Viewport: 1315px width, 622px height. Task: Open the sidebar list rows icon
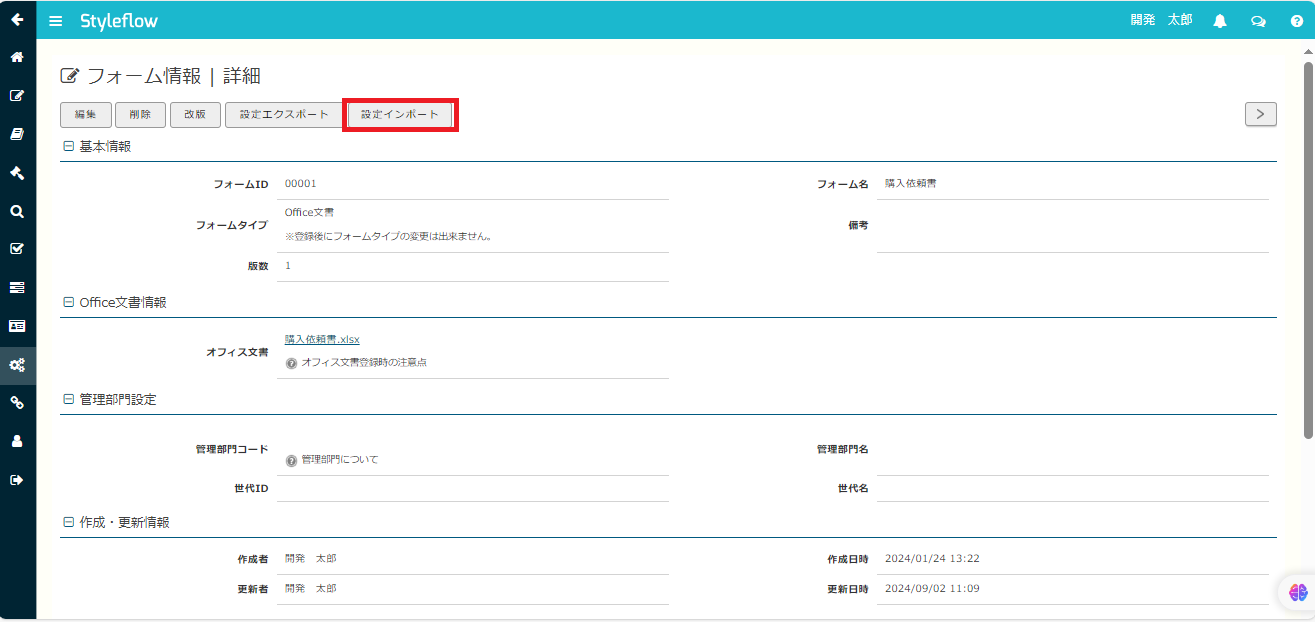click(17, 288)
